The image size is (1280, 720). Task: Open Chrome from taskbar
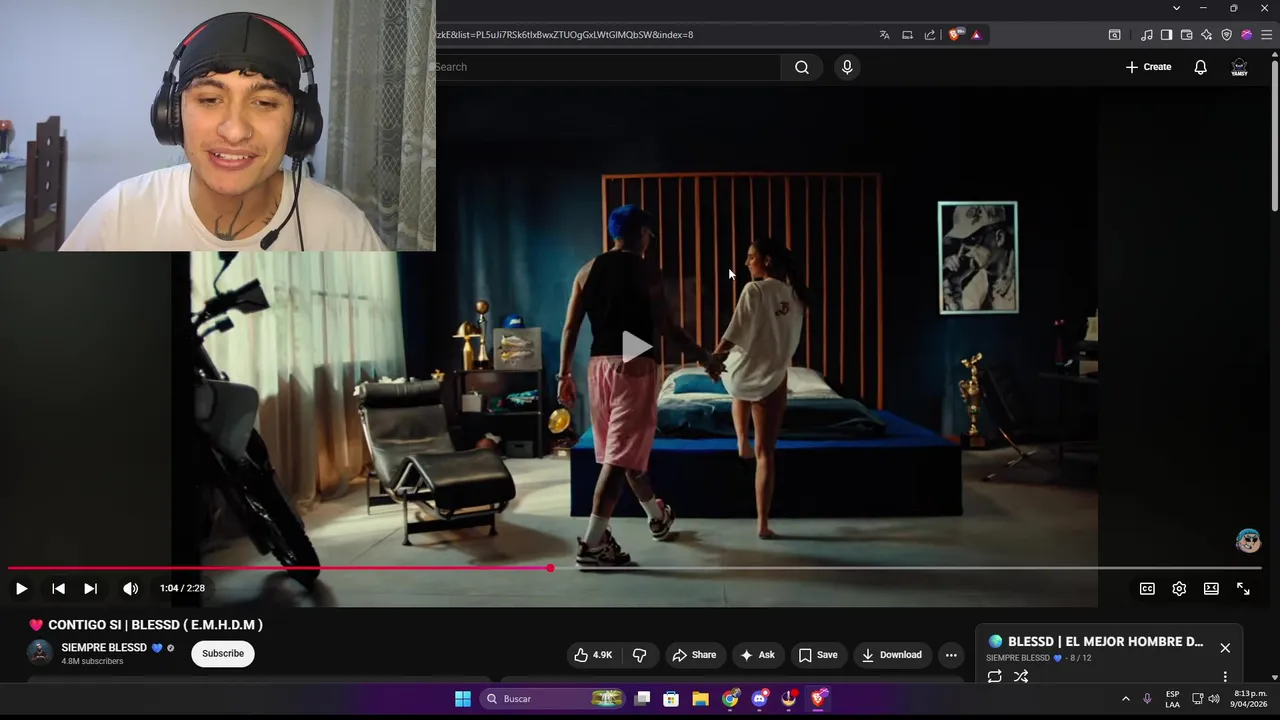click(730, 699)
